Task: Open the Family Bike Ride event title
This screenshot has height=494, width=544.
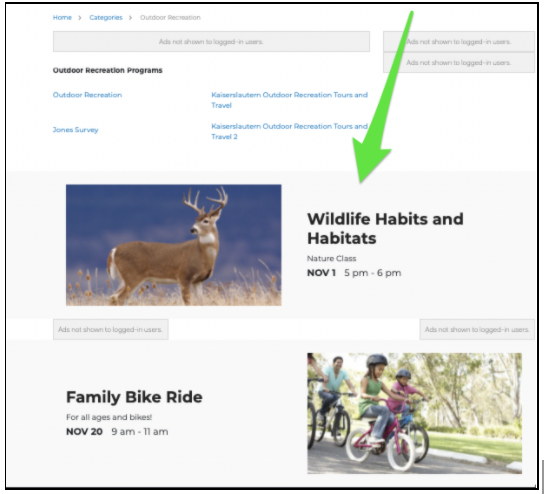Action: pos(134,397)
